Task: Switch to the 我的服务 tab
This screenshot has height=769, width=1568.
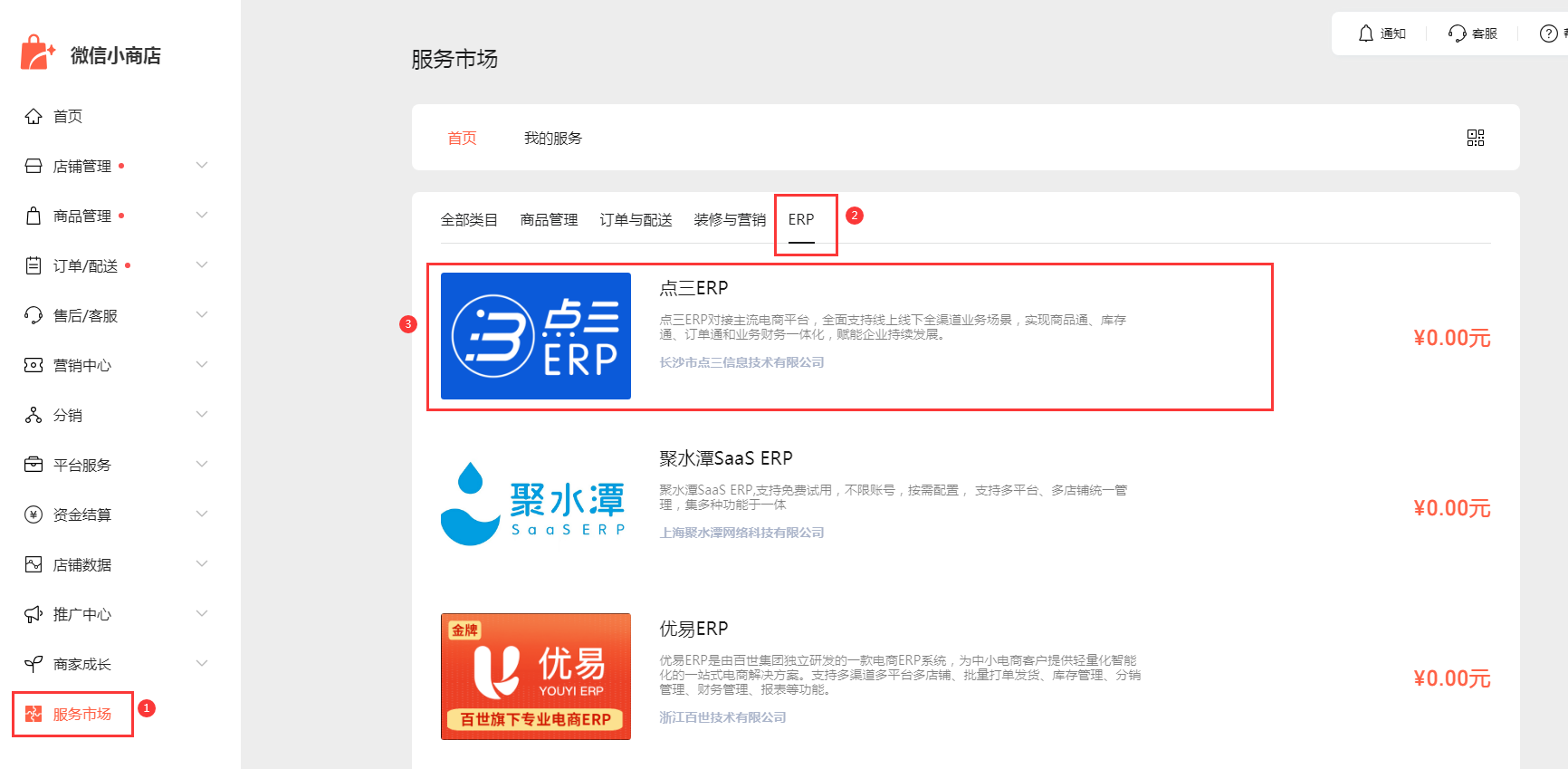Action: [x=553, y=138]
